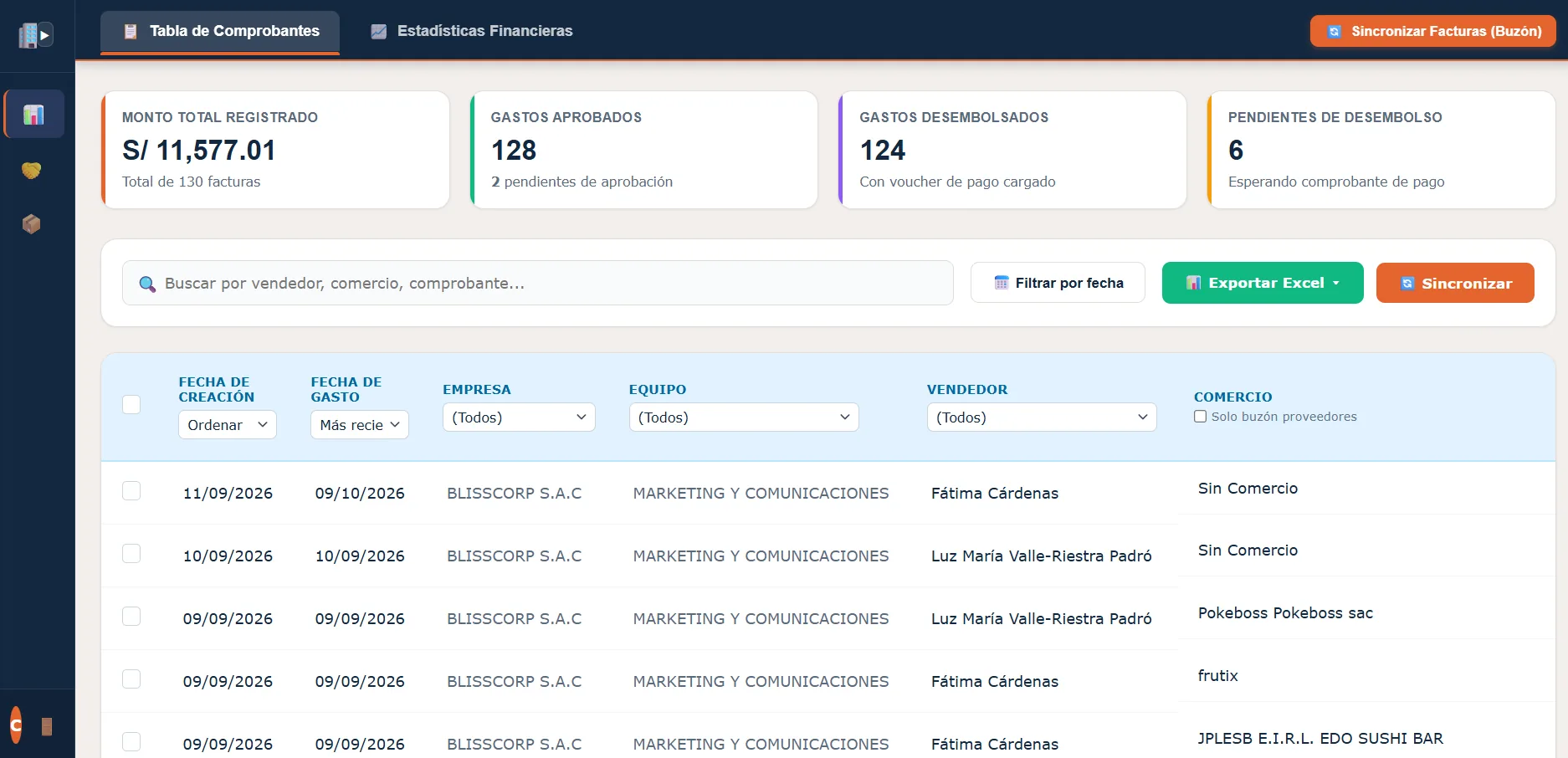Click BLISSCORP S.A.C in the first row
This screenshot has width=1568, height=758.
point(514,494)
